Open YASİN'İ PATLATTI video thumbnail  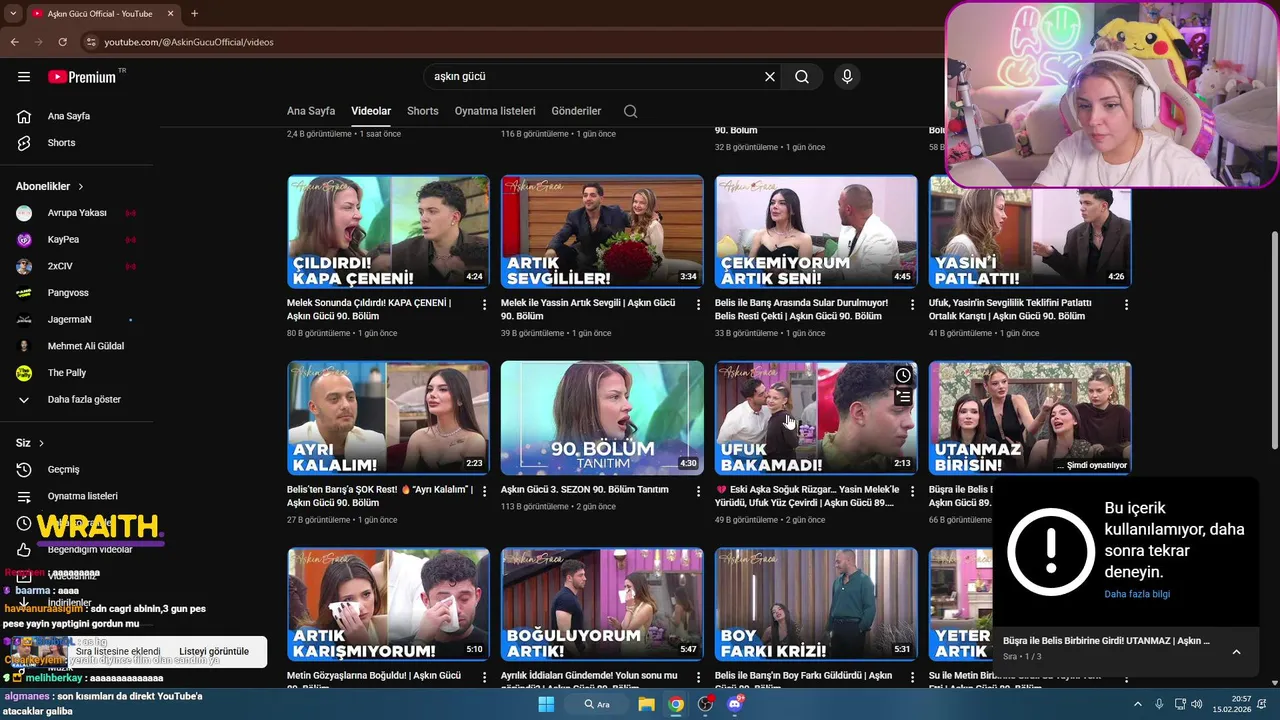1030,232
